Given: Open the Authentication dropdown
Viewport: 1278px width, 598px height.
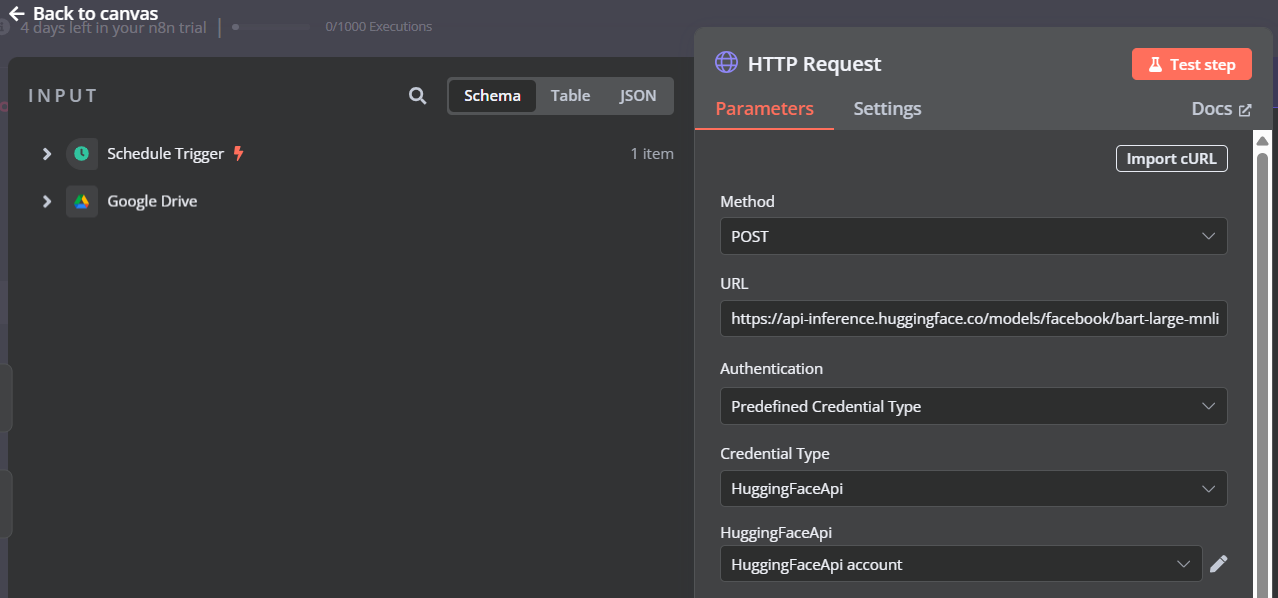Looking at the screenshot, I should 973,406.
